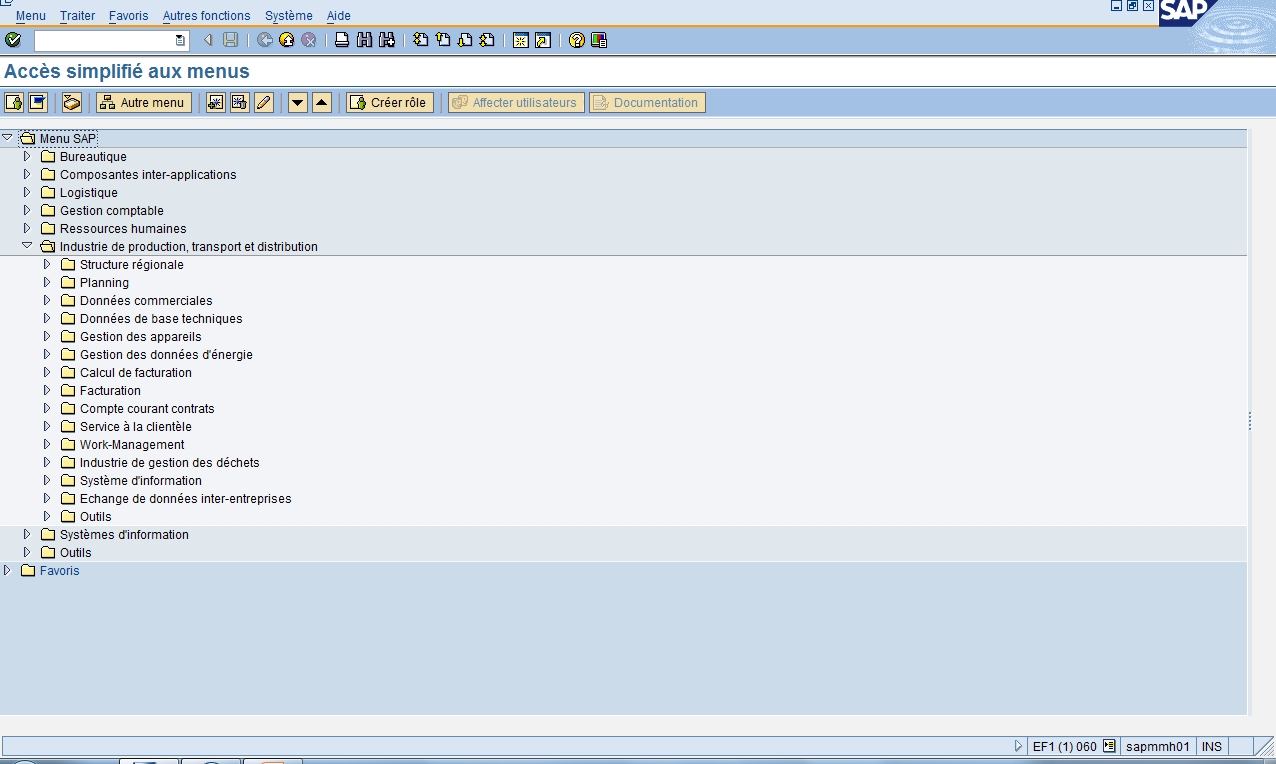This screenshot has height=764, width=1276.
Task: Expand the Logistique folder
Action: pyautogui.click(x=27, y=192)
